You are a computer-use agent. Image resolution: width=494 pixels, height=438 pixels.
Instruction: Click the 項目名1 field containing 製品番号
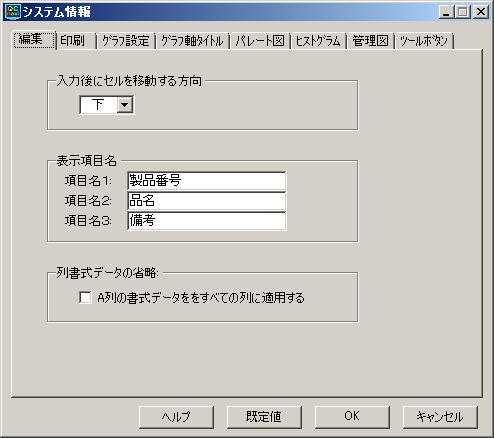point(207,181)
